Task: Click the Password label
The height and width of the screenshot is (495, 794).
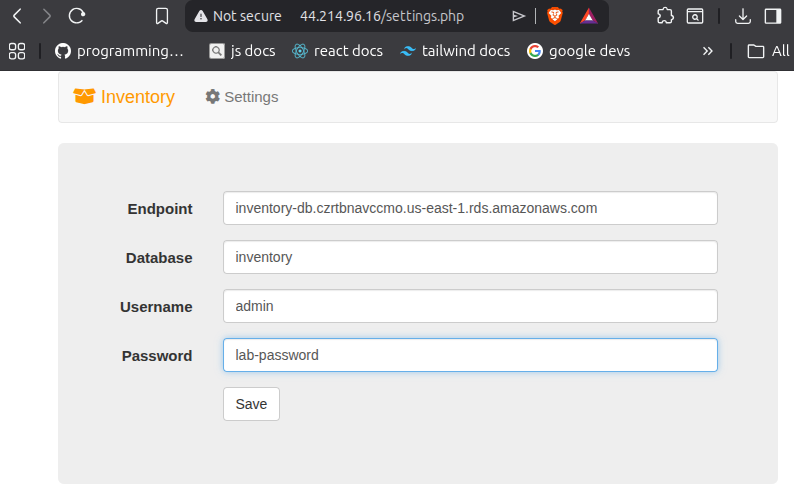Action: 157,356
